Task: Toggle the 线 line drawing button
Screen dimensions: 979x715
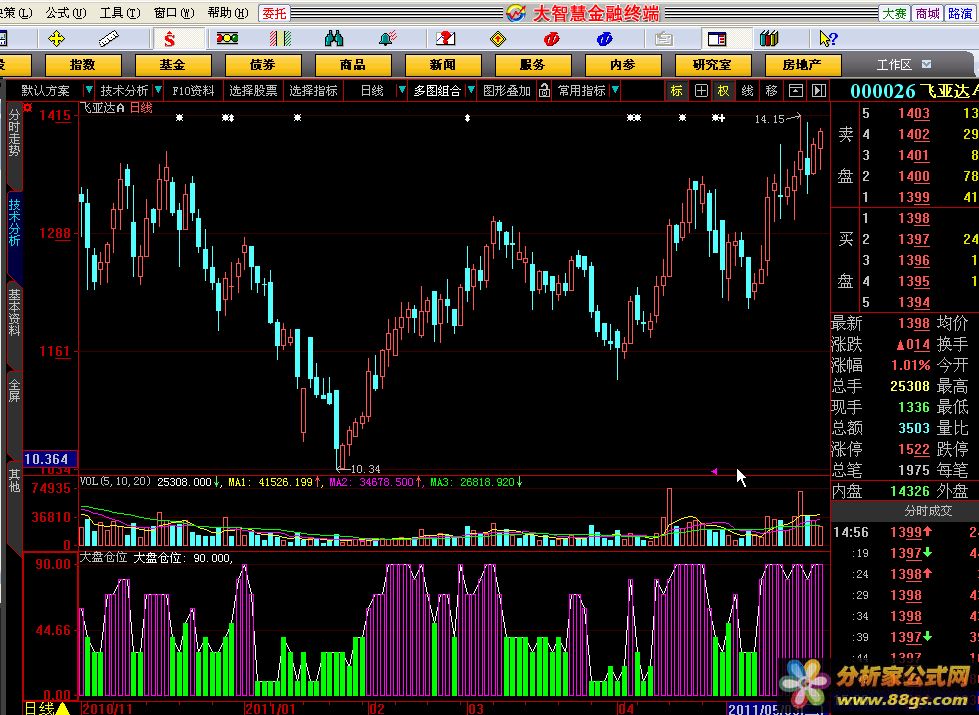Action: tap(747, 91)
